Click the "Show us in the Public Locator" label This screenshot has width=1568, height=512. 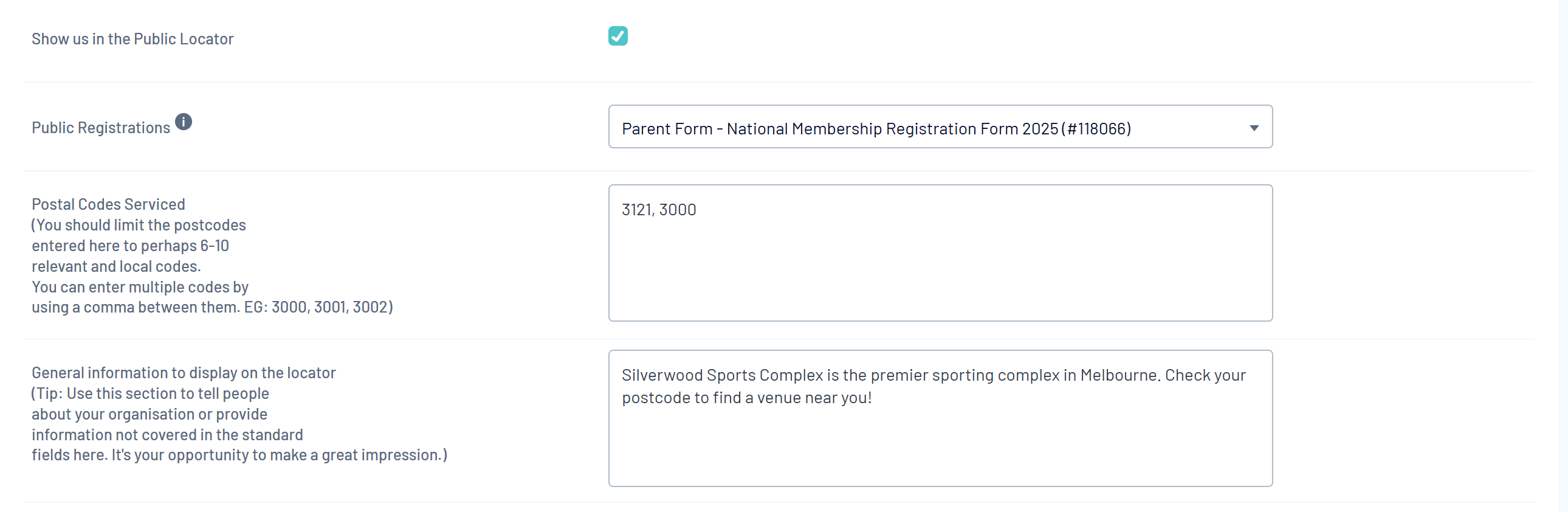click(132, 39)
